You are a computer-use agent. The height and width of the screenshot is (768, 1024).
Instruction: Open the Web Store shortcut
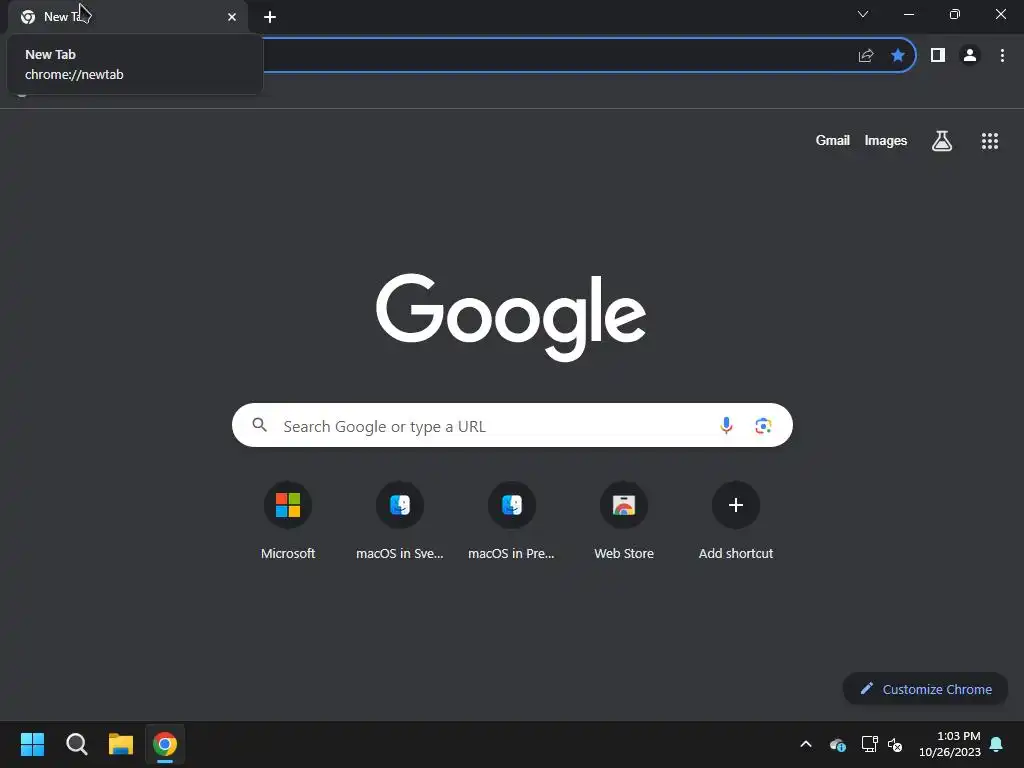coord(624,520)
